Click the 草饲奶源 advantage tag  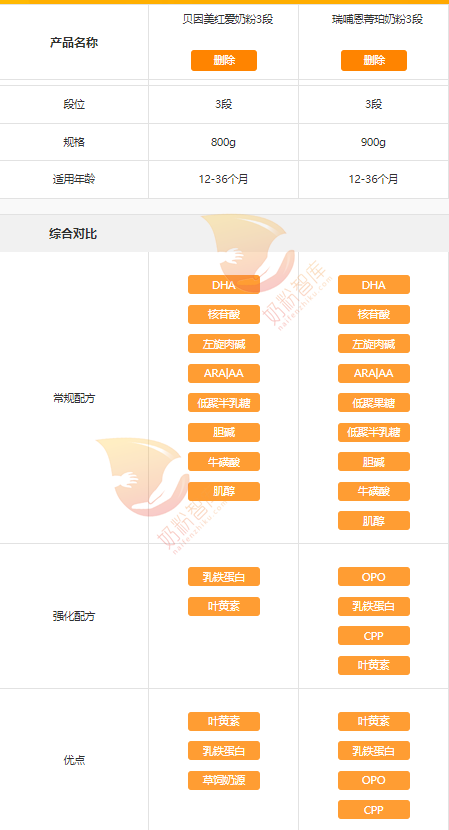tap(224, 780)
